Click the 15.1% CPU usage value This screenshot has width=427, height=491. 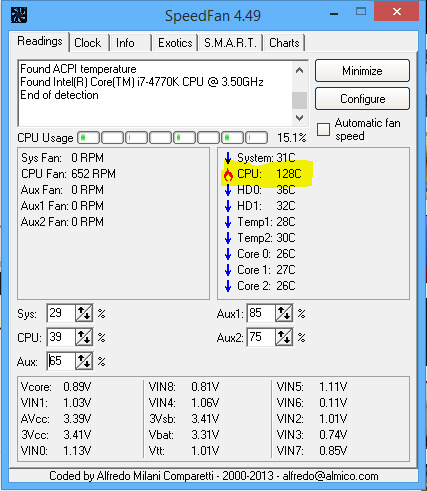point(292,138)
